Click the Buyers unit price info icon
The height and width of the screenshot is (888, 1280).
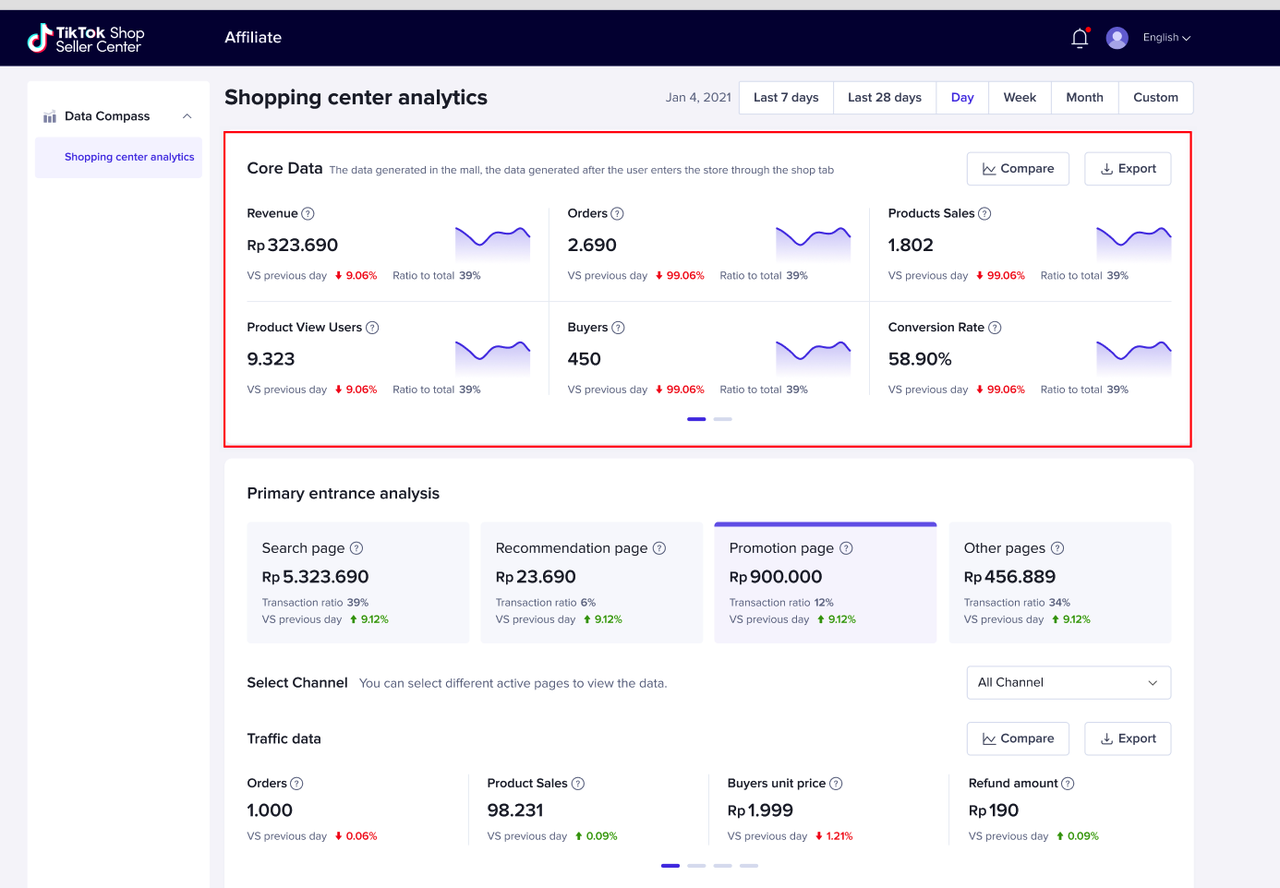coord(836,784)
